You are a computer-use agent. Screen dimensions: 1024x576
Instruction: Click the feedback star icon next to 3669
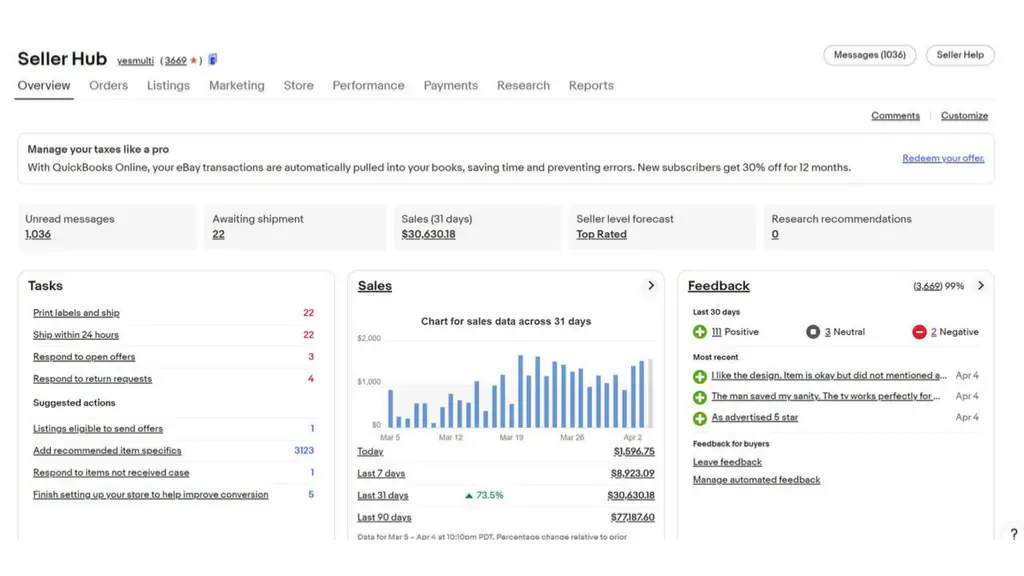point(193,60)
